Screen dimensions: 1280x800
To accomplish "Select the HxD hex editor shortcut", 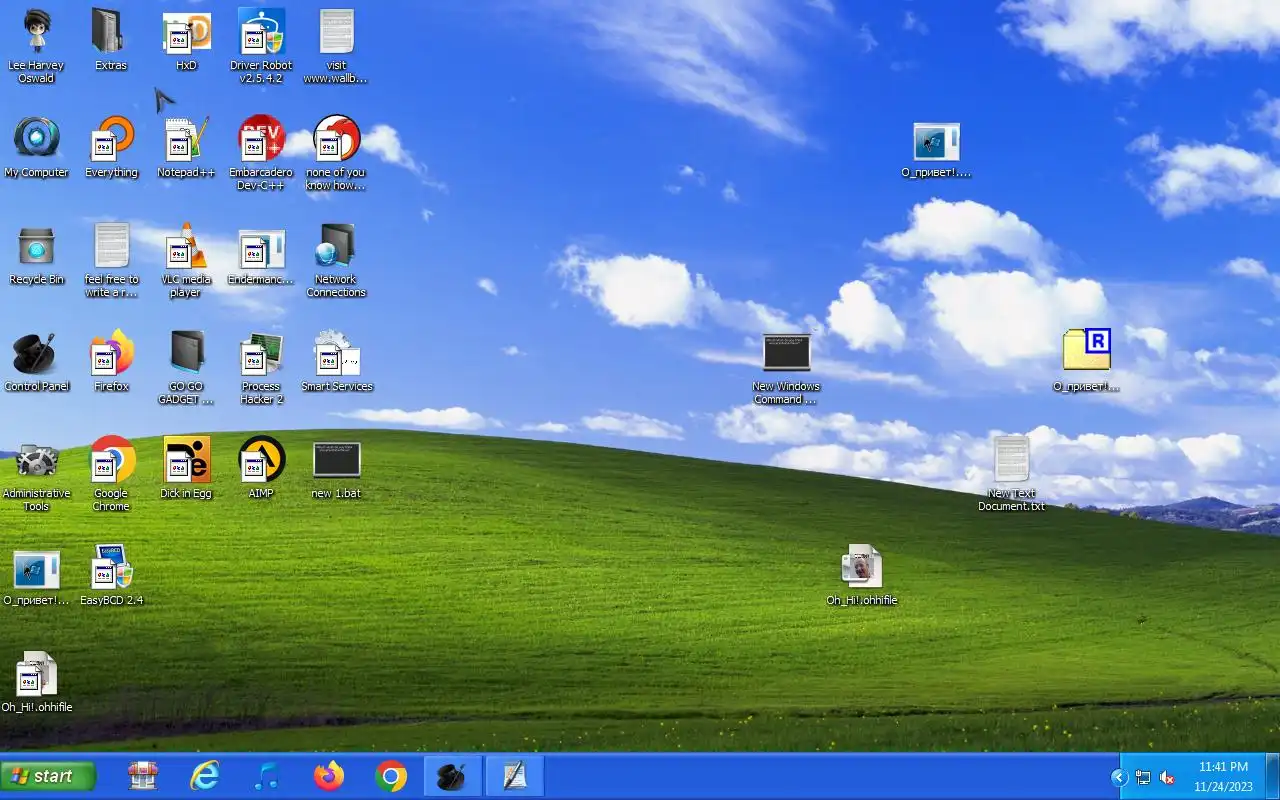I will coord(186,40).
